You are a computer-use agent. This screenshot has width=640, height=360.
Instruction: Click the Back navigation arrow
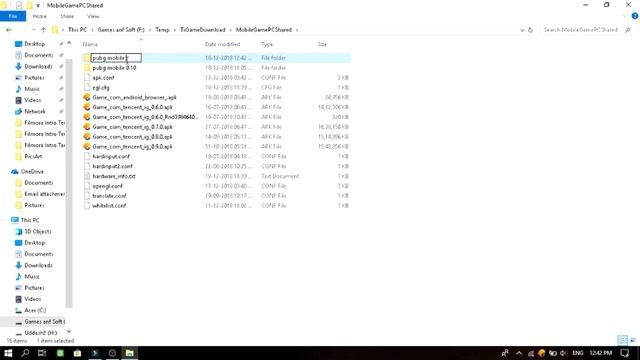coord(9,30)
